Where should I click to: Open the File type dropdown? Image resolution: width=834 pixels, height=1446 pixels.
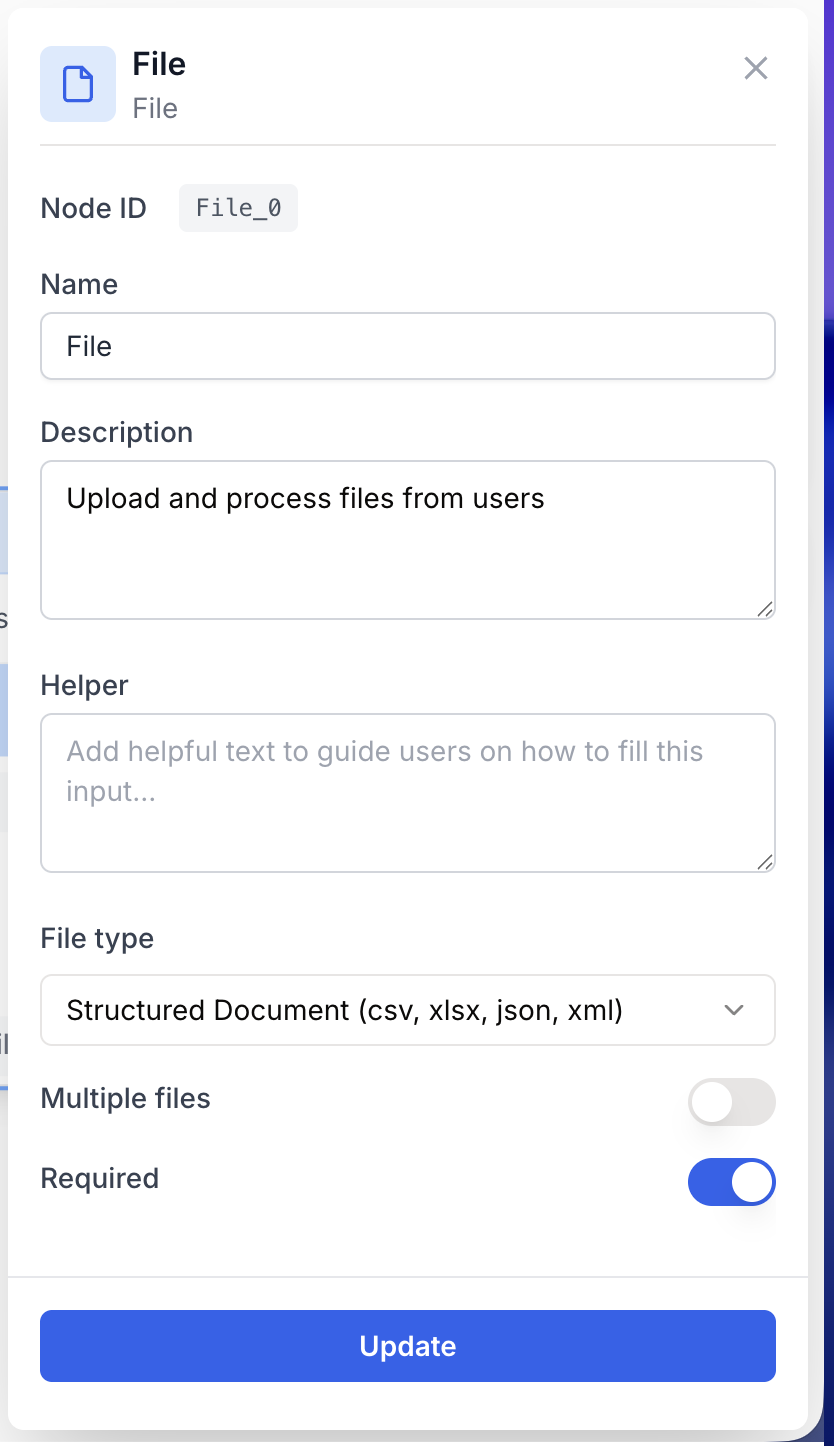pos(408,1010)
